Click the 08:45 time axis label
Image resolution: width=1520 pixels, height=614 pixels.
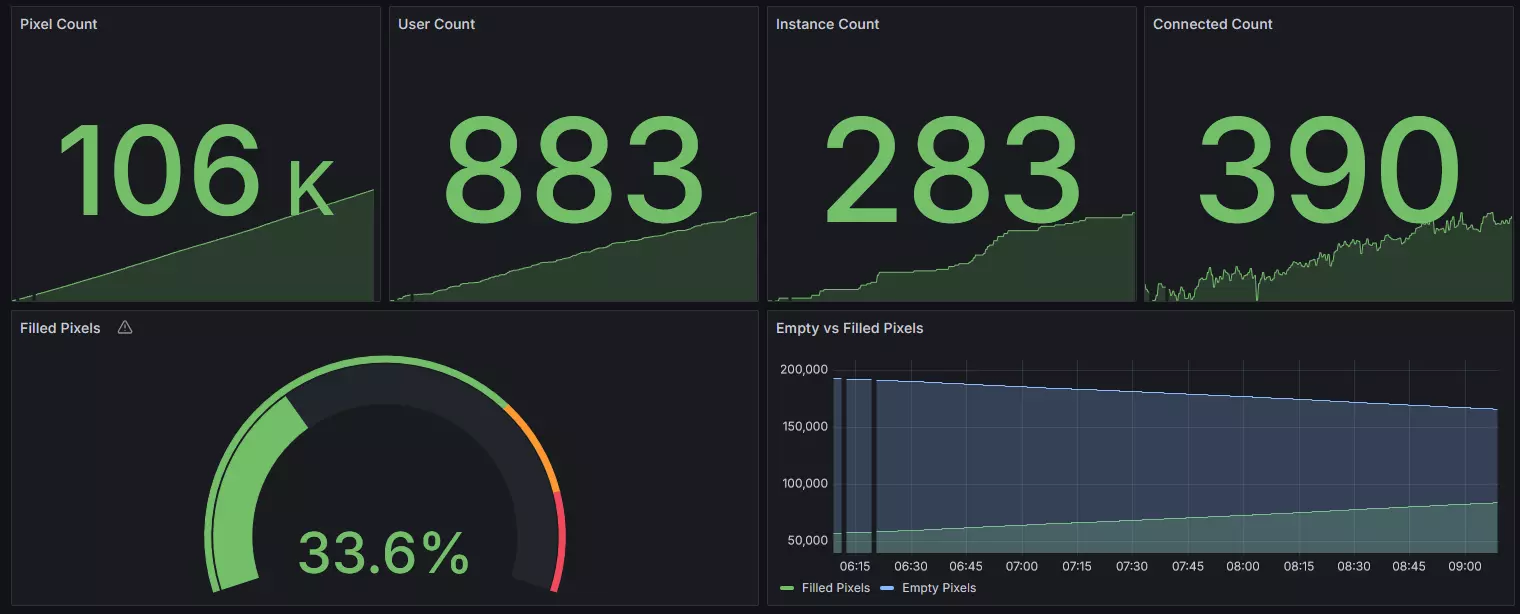(1409, 566)
